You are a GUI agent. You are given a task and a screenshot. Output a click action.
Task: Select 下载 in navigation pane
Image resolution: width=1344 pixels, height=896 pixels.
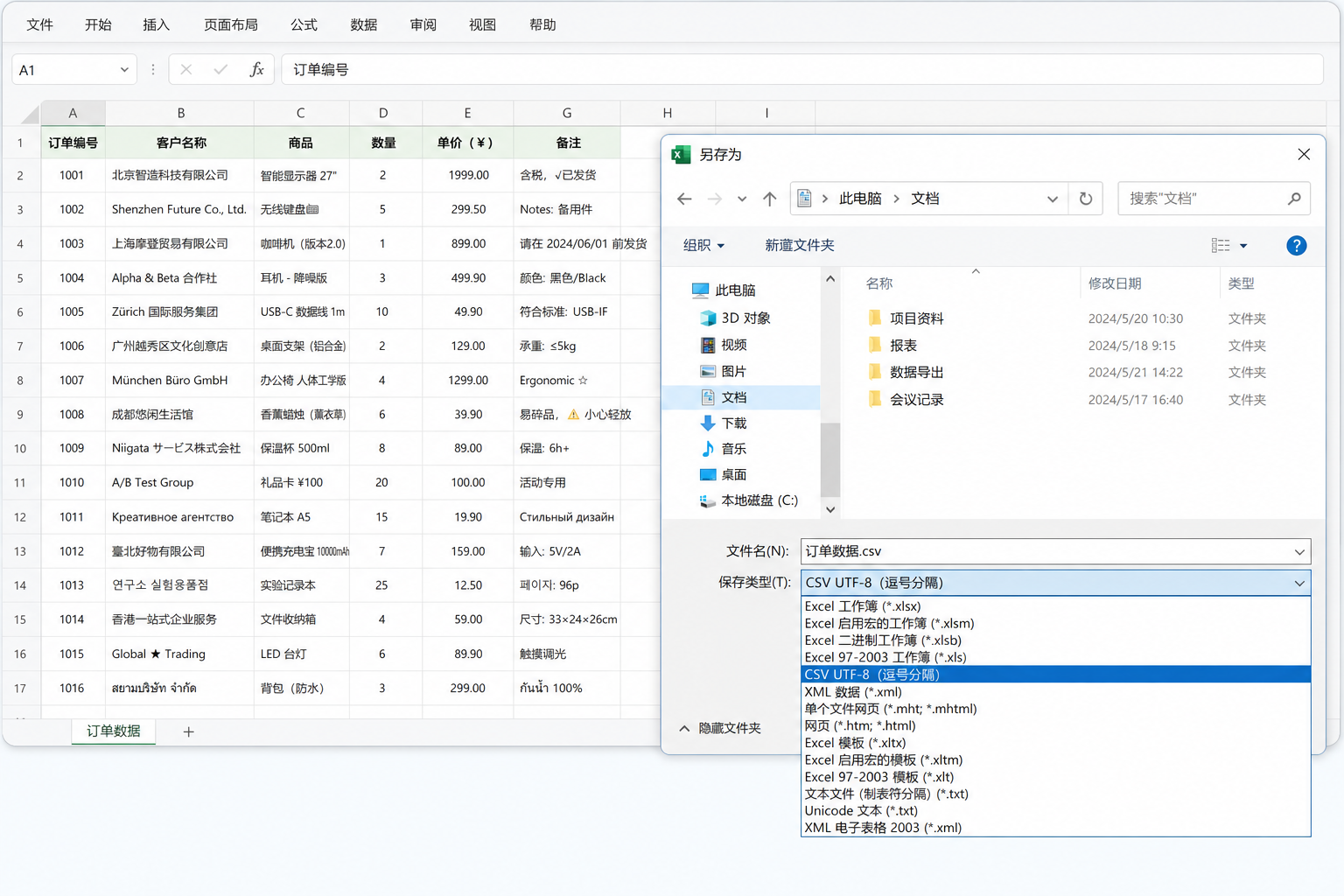(x=724, y=423)
